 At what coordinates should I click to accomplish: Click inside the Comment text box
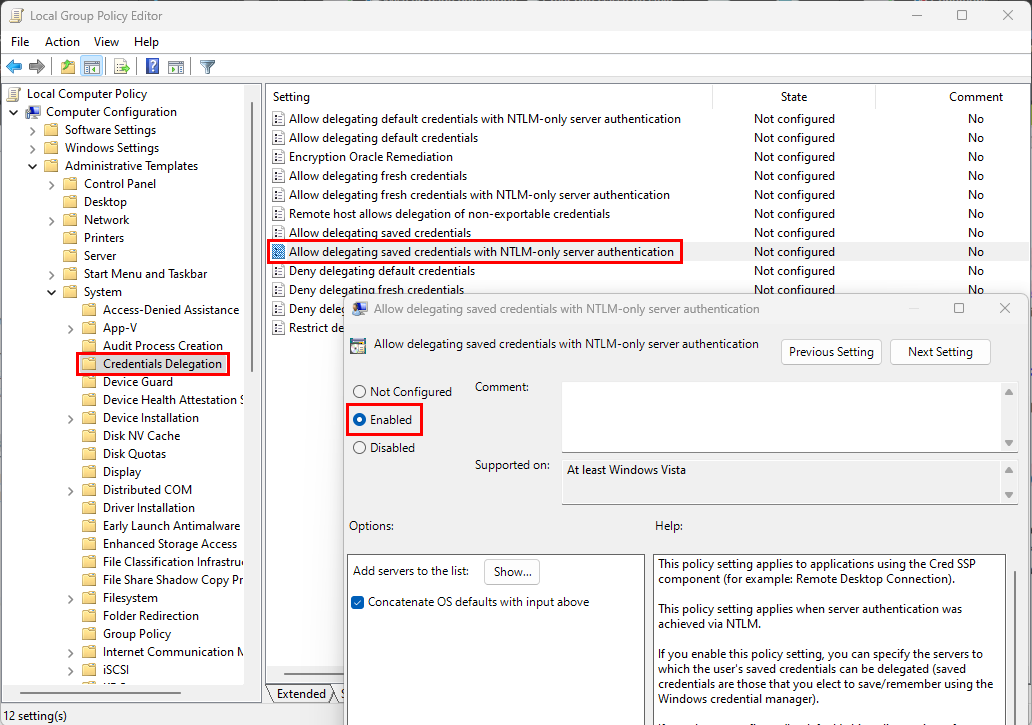[782, 417]
